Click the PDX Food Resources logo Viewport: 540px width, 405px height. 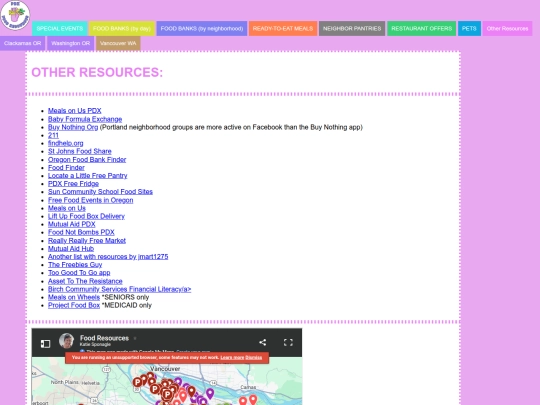(x=15, y=15)
